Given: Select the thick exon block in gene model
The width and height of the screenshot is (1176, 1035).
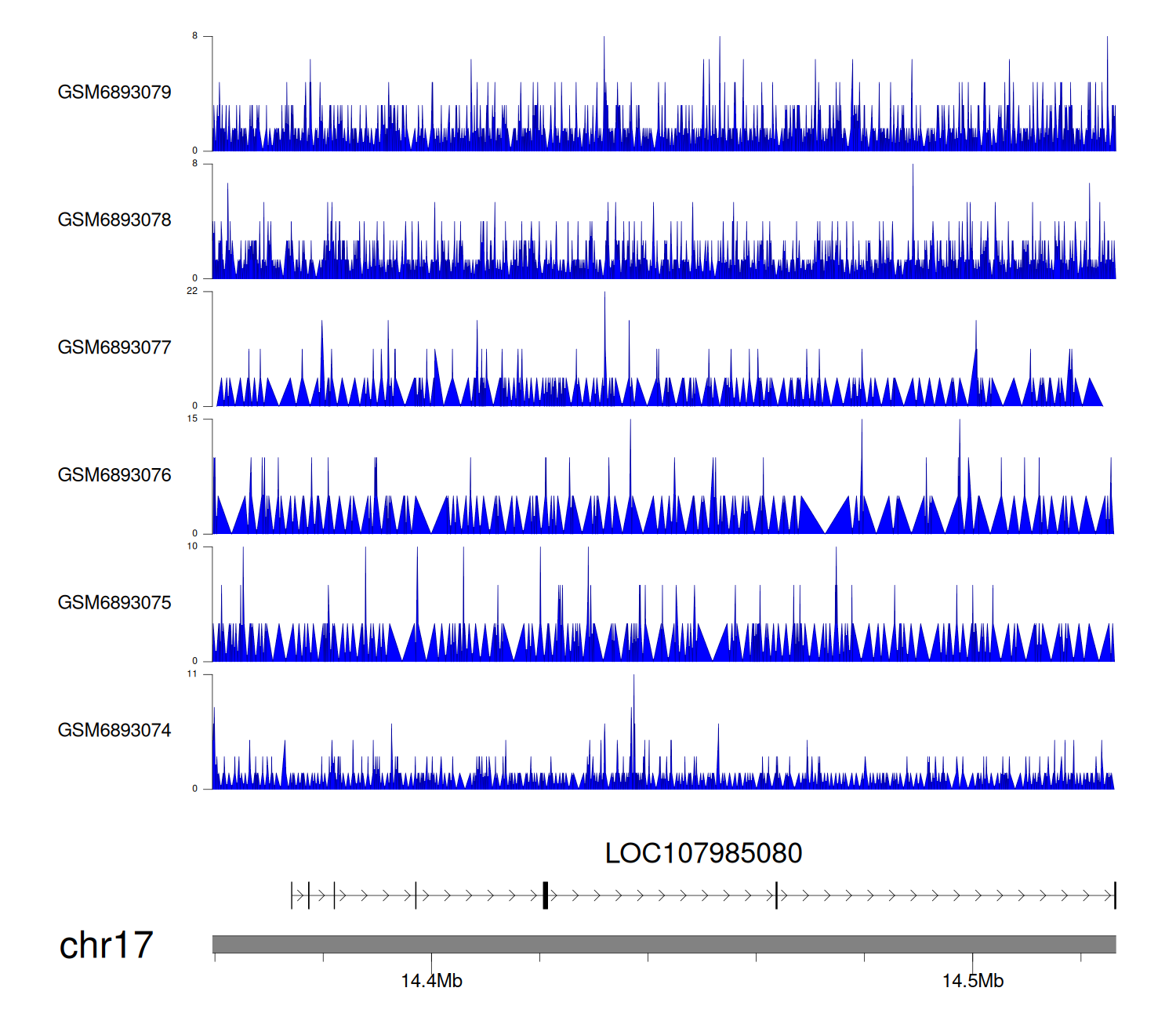Looking at the screenshot, I should tap(545, 895).
